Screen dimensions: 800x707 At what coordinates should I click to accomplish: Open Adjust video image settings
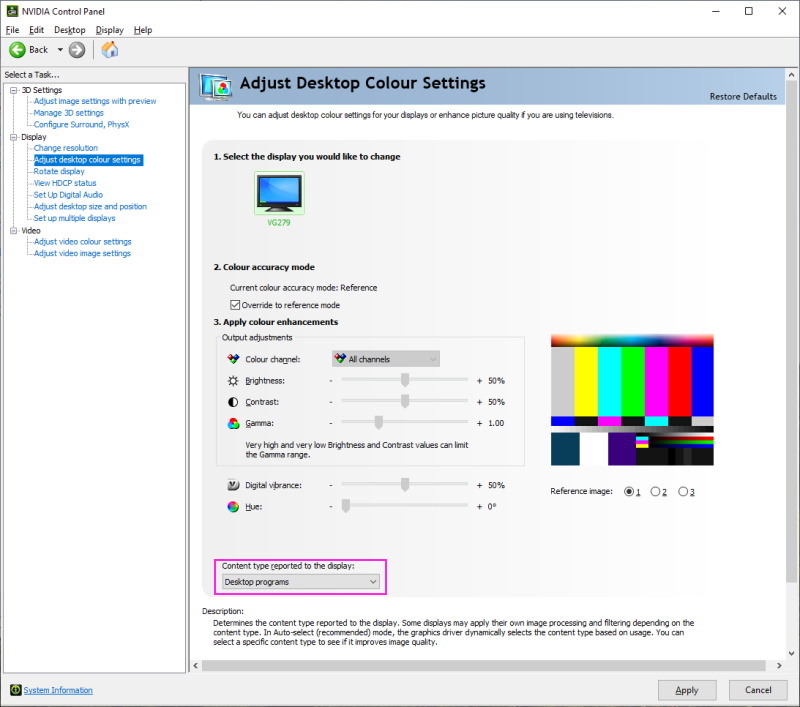(x=82, y=254)
